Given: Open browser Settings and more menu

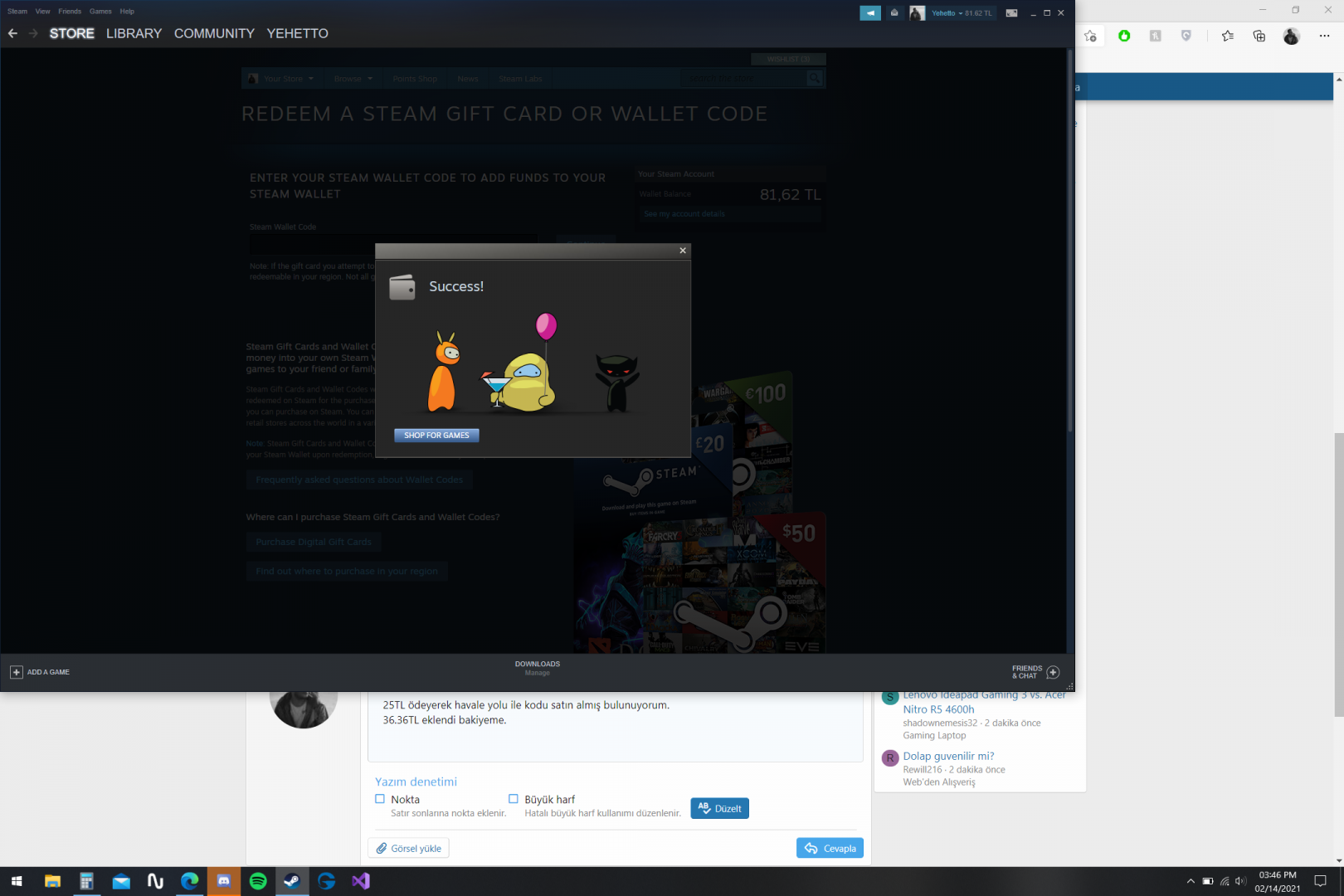Looking at the screenshot, I should click(1324, 36).
